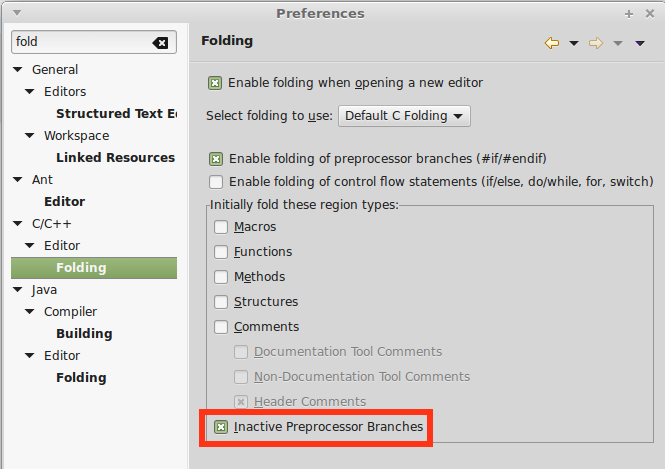Viewport: 665px width, 469px height.
Task: Select Folding under Java Editor
Action: 81,377
